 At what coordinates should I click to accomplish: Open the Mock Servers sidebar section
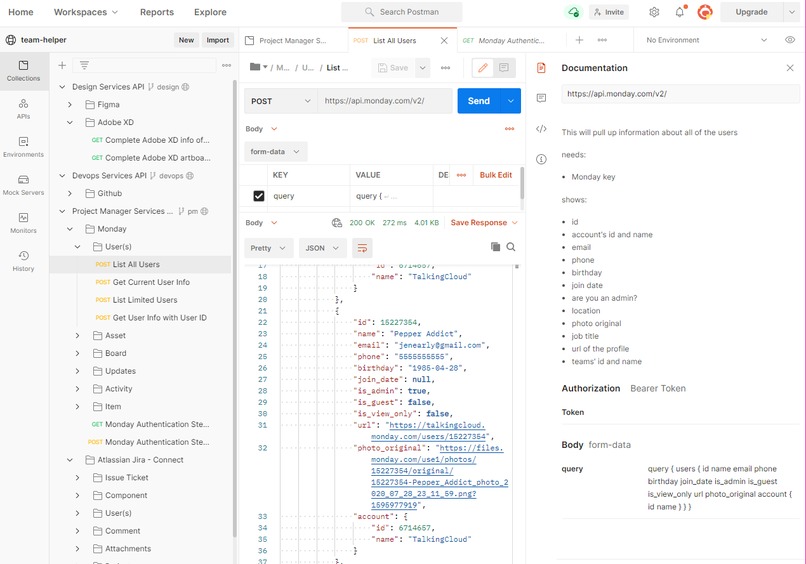pos(24,185)
